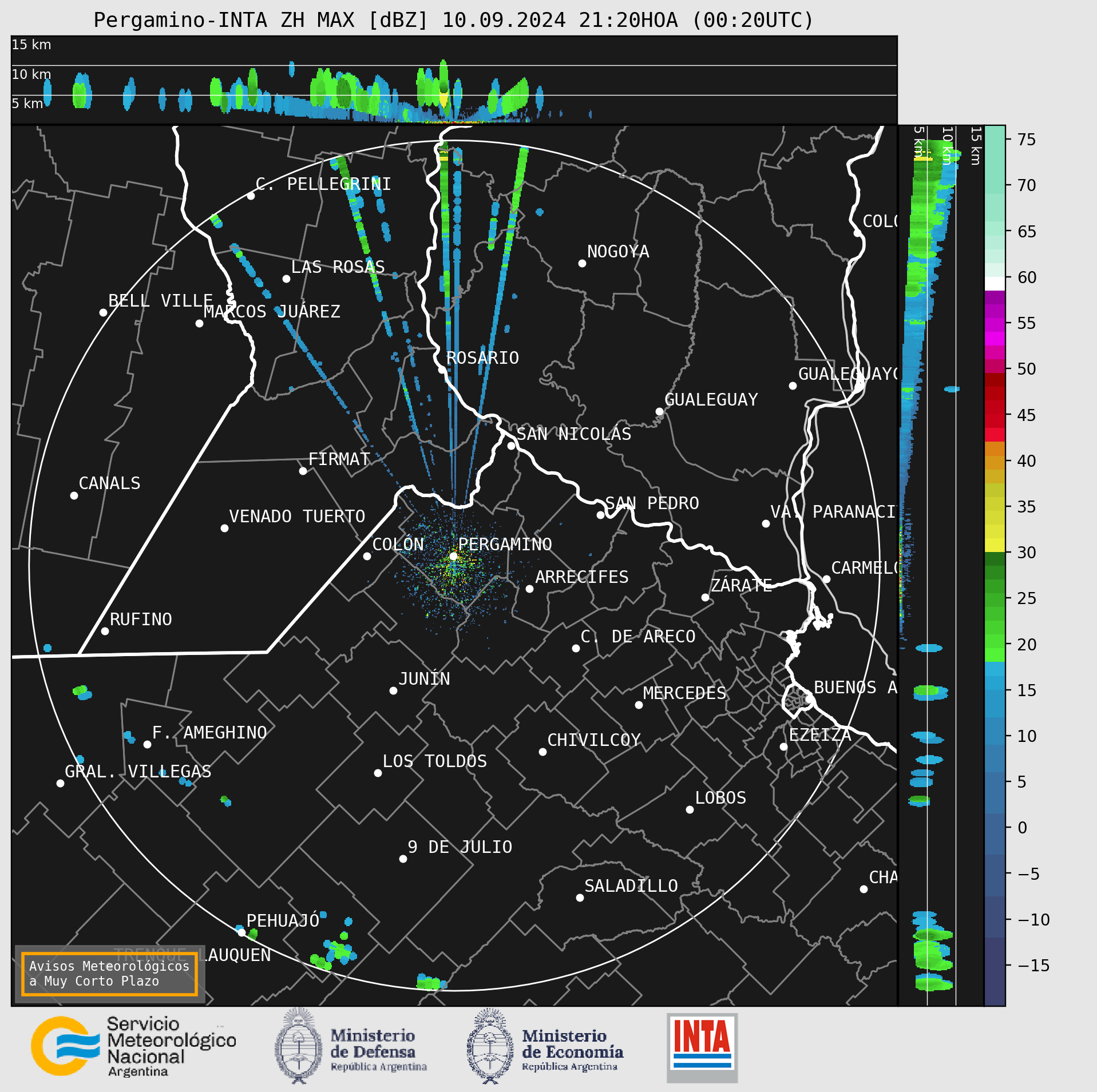Click the light blue 15 dBZ band
Screen dimensions: 1097x1092
pyautogui.click(x=995, y=683)
